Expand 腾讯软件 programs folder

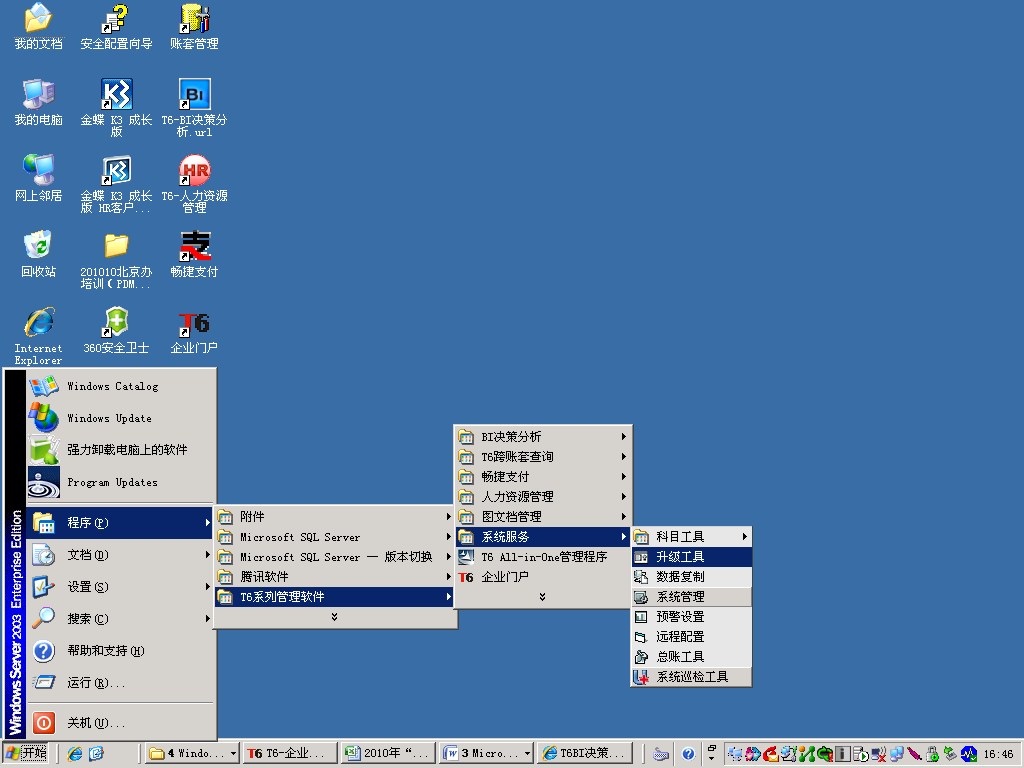(335, 577)
